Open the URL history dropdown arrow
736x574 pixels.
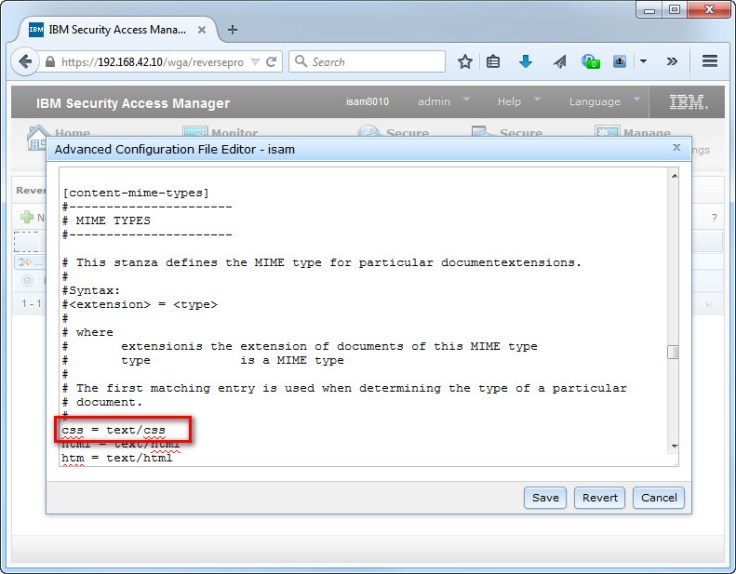pyautogui.click(x=255, y=61)
